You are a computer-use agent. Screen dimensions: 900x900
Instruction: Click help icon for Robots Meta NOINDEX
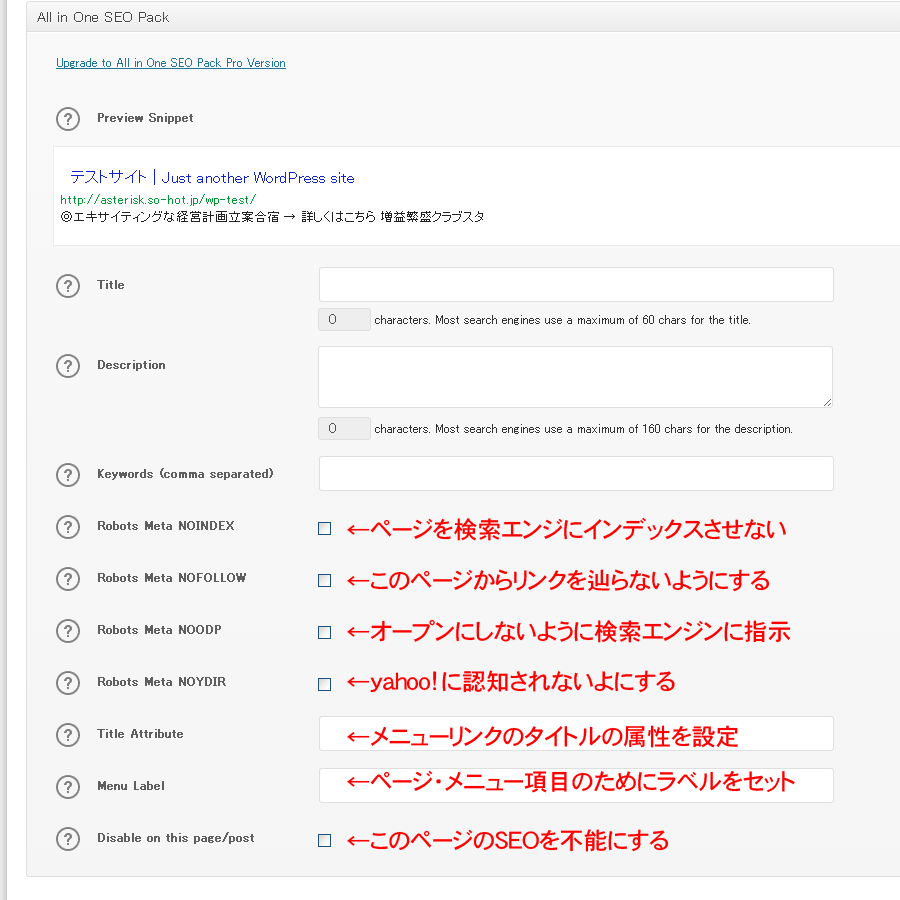point(67,527)
